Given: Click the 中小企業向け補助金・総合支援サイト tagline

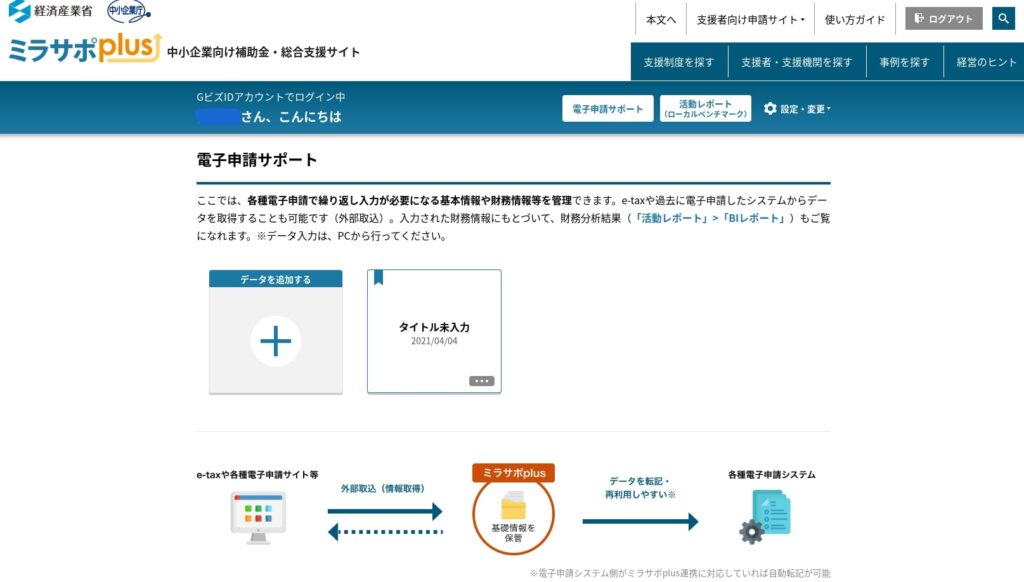Looking at the screenshot, I should (263, 52).
